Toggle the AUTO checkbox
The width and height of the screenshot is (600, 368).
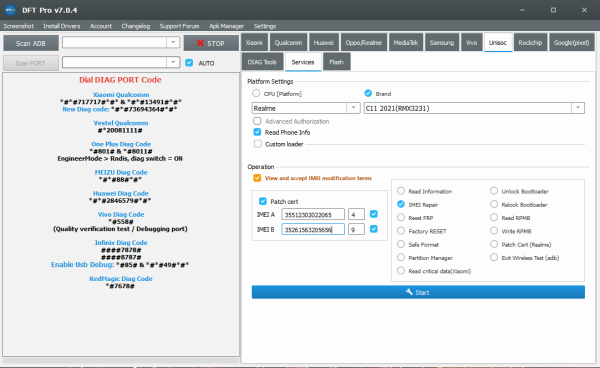[189, 63]
